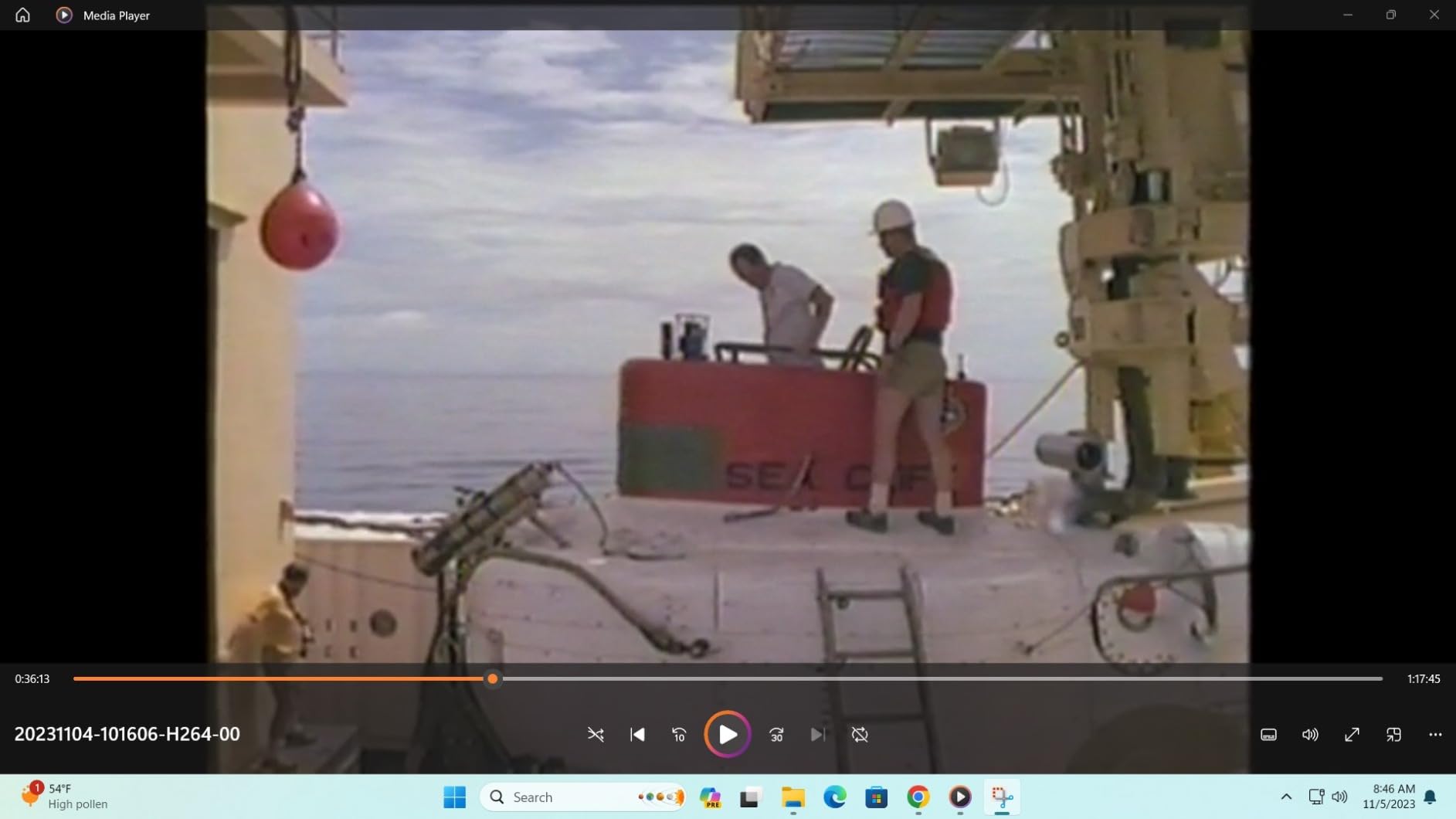Open subtitles and captions menu

point(1268,734)
